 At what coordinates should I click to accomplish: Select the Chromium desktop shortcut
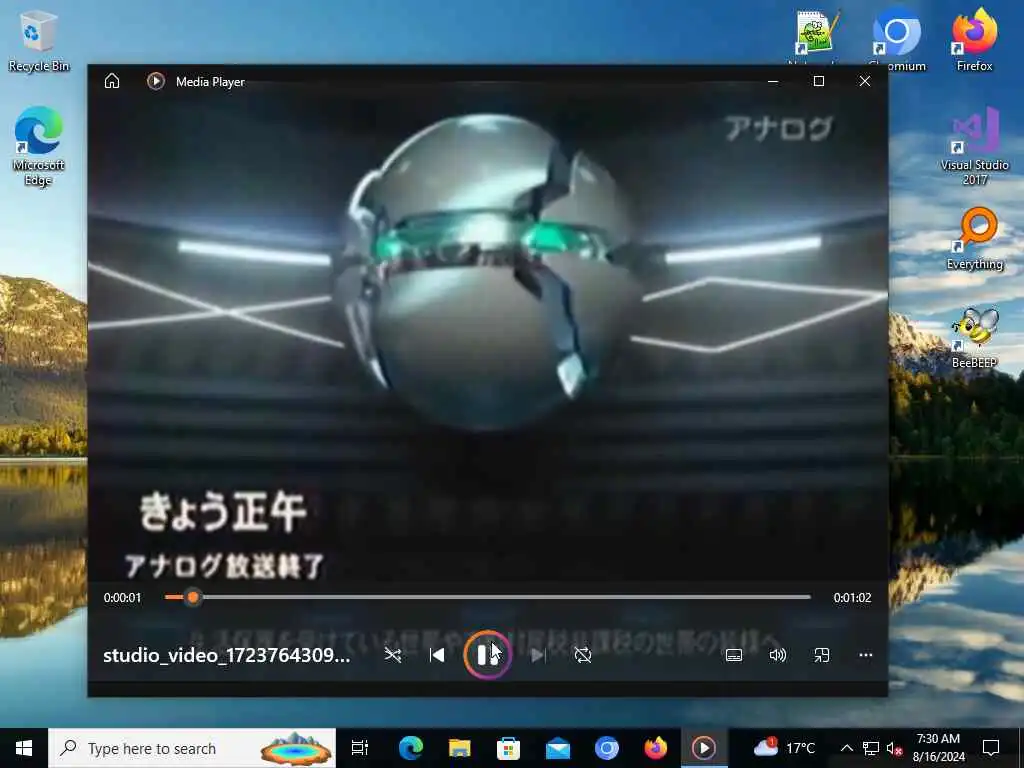897,40
